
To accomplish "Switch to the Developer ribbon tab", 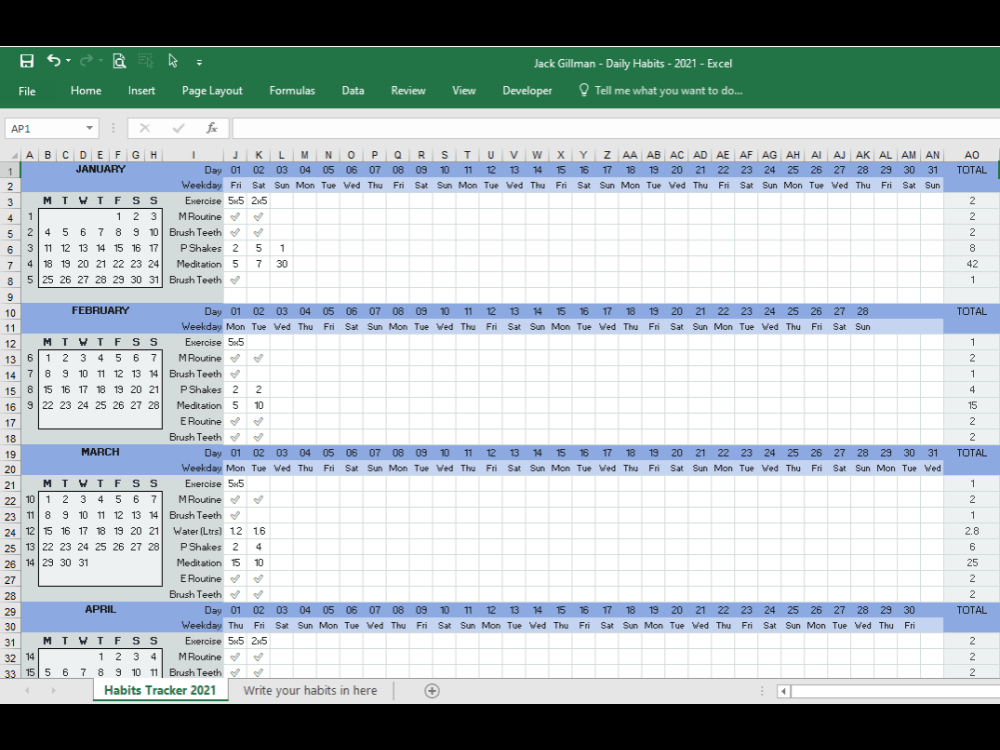I will pyautogui.click(x=527, y=91).
